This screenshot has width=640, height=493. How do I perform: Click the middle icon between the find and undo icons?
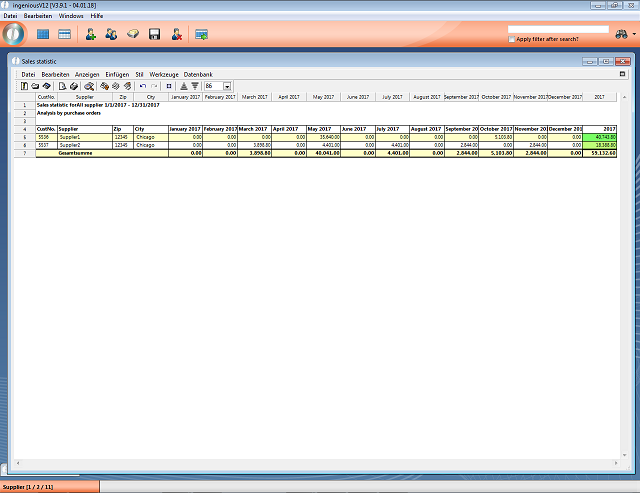[x=116, y=86]
